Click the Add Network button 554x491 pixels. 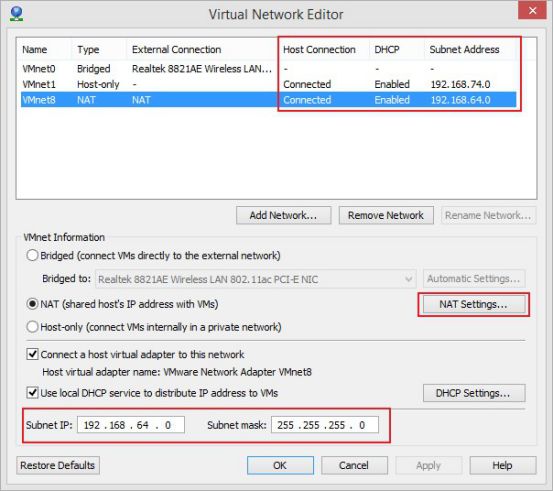pyautogui.click(x=283, y=215)
